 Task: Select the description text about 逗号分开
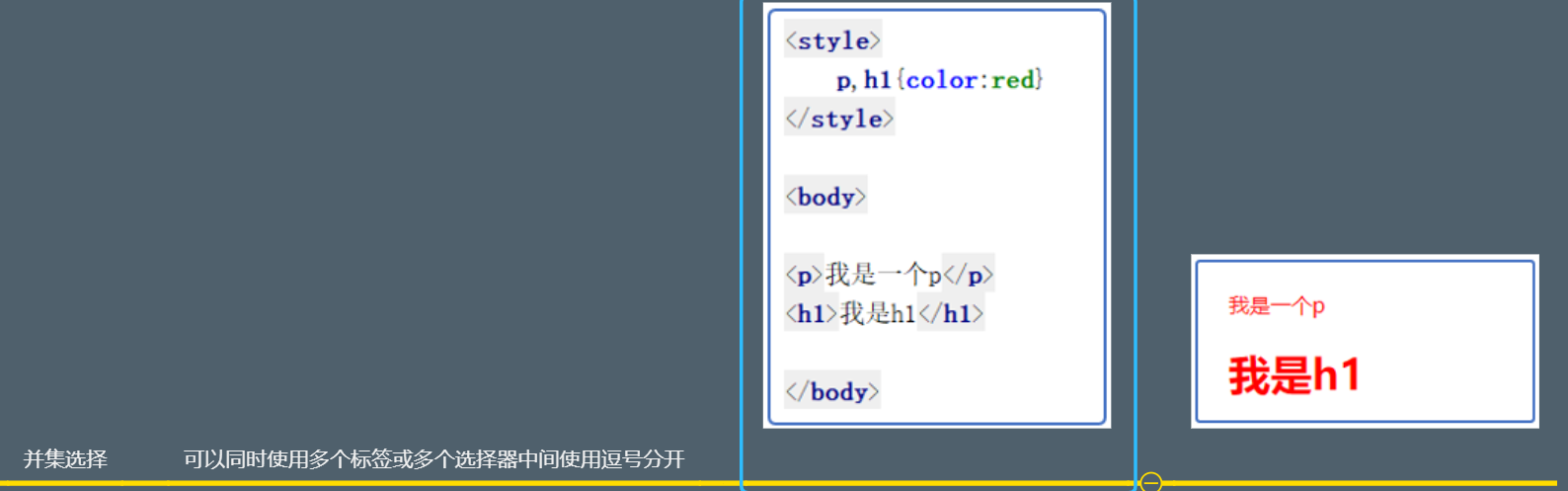tap(433, 459)
